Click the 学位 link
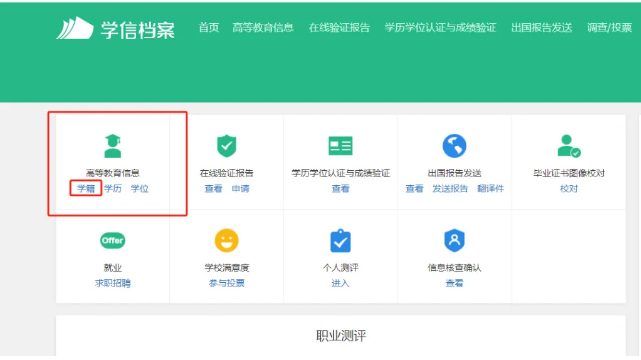 click(139, 188)
